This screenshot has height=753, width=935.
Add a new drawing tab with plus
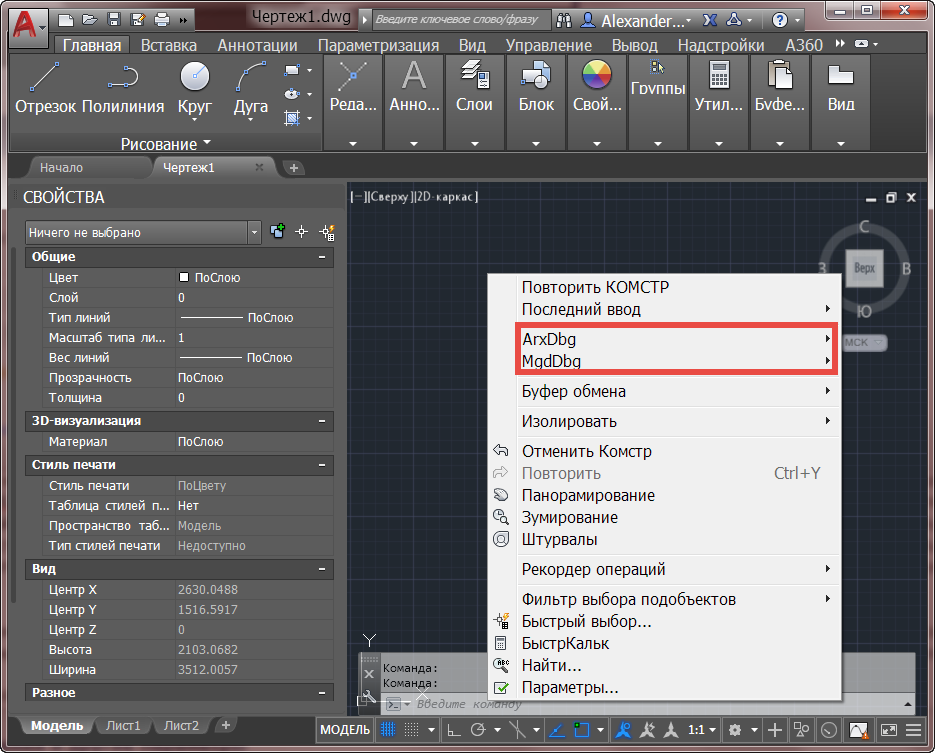[x=293, y=168]
